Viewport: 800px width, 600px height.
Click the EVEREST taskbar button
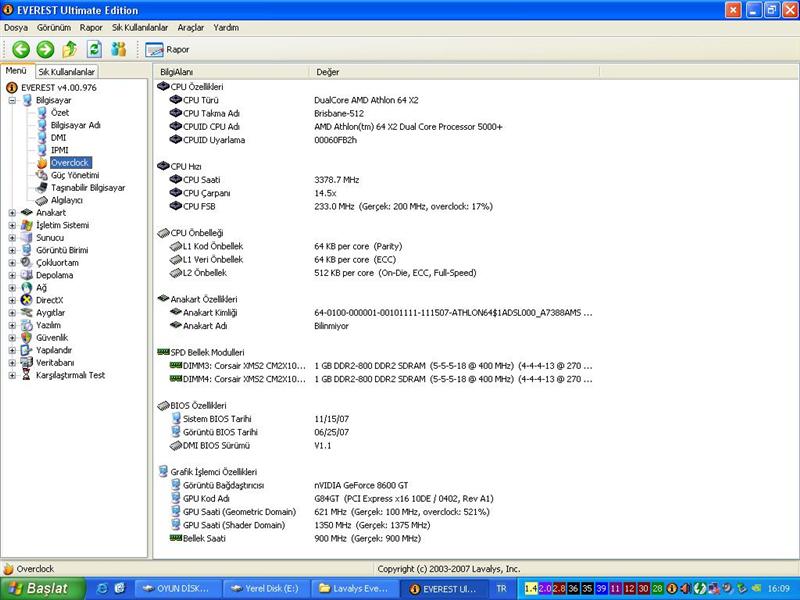[442, 588]
